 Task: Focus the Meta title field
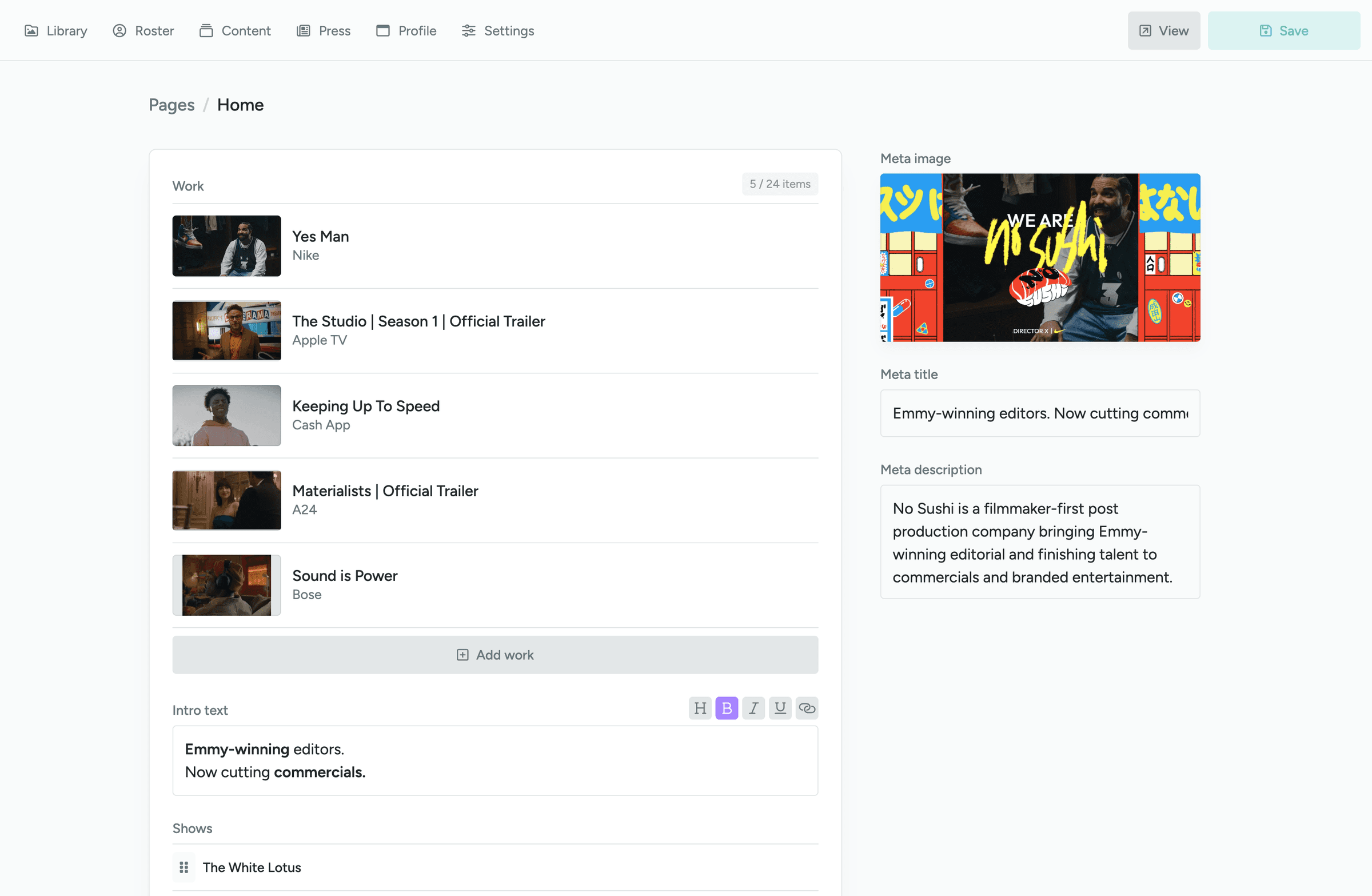pyautogui.click(x=1040, y=413)
